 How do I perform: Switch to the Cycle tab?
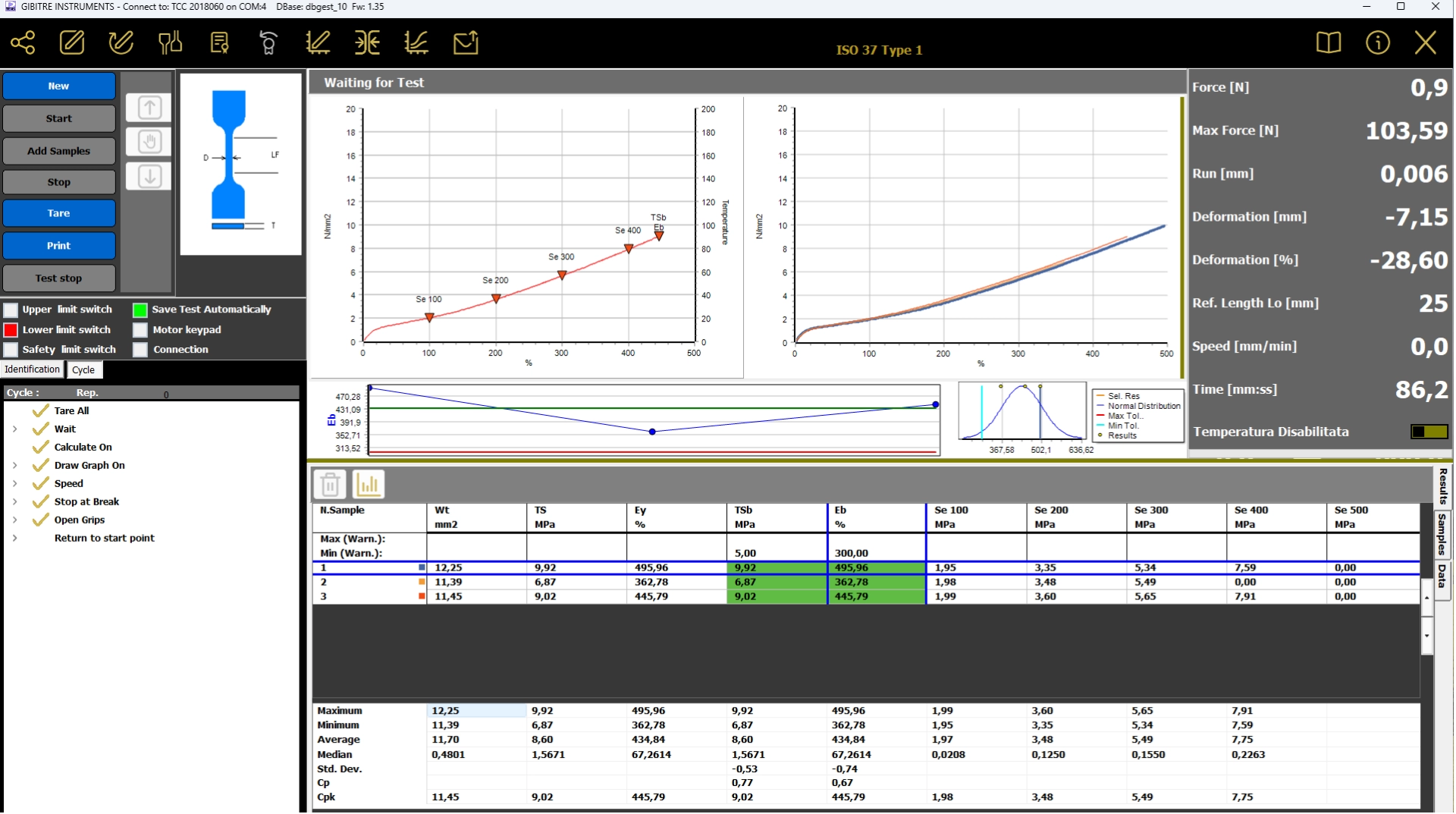coord(83,370)
